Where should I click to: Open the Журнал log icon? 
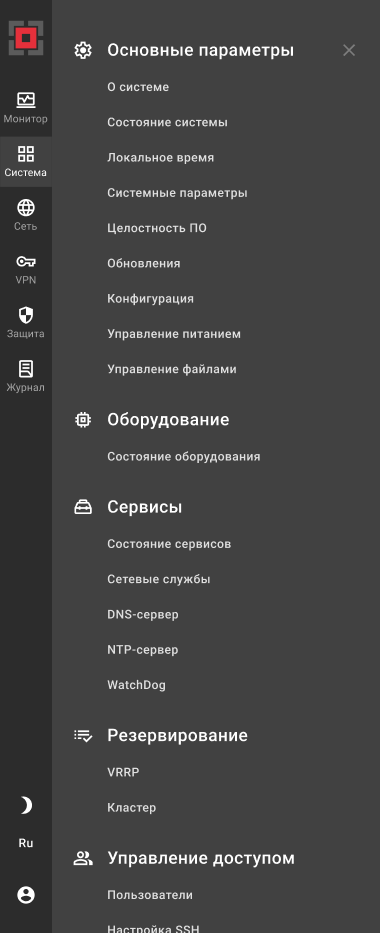pos(26,369)
